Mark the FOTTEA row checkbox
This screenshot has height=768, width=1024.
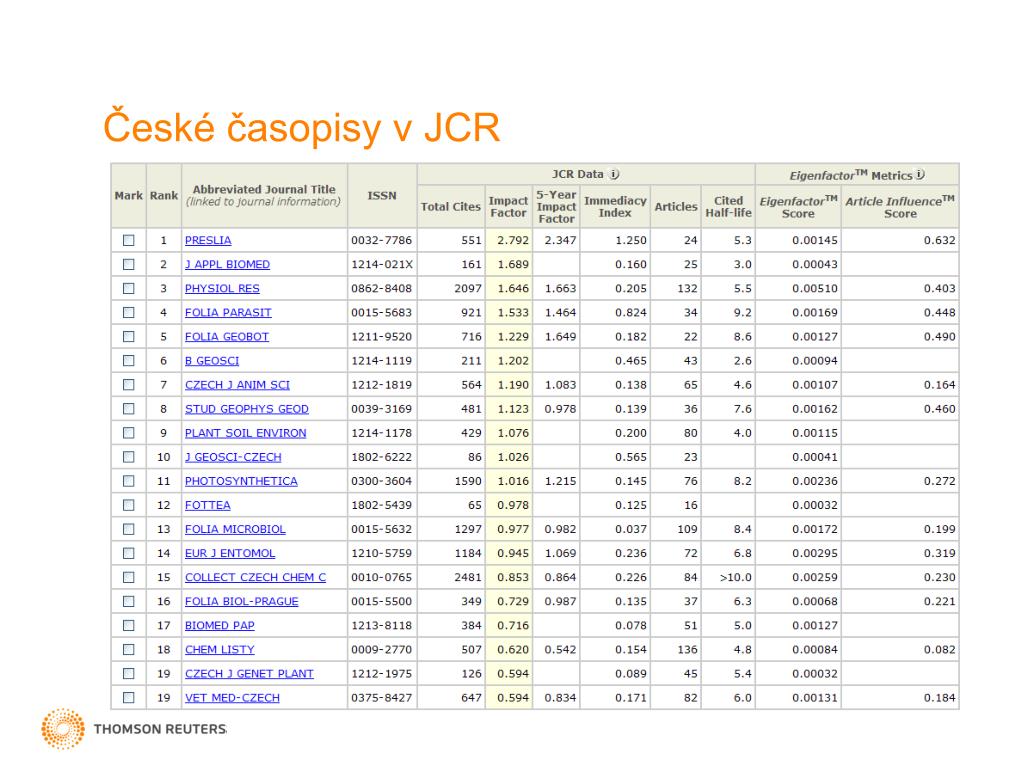[x=129, y=505]
